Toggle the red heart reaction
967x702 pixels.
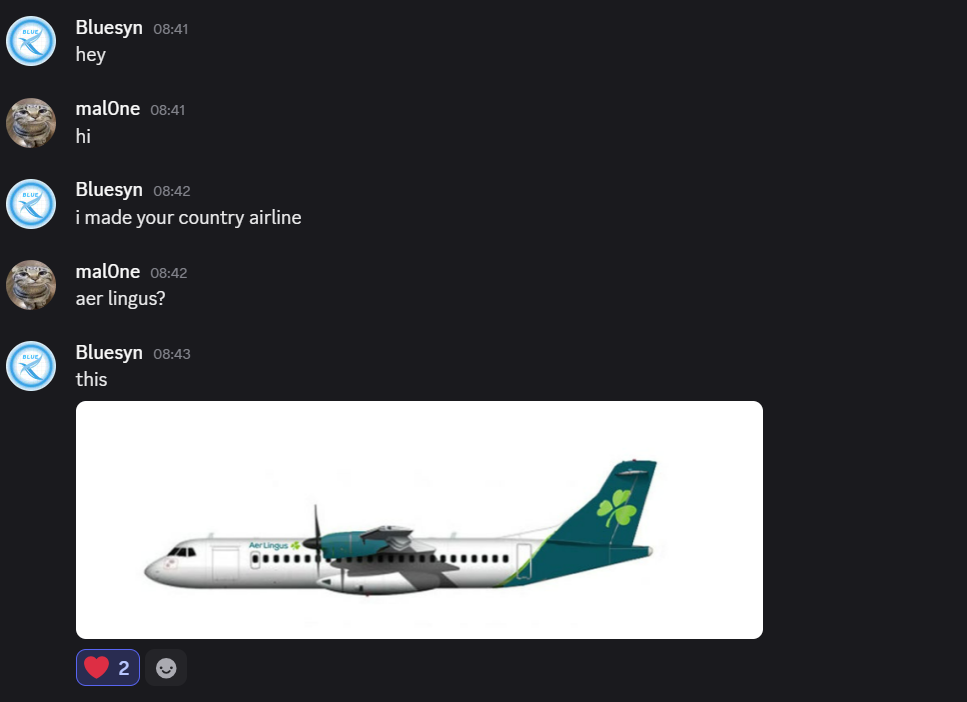click(x=108, y=667)
